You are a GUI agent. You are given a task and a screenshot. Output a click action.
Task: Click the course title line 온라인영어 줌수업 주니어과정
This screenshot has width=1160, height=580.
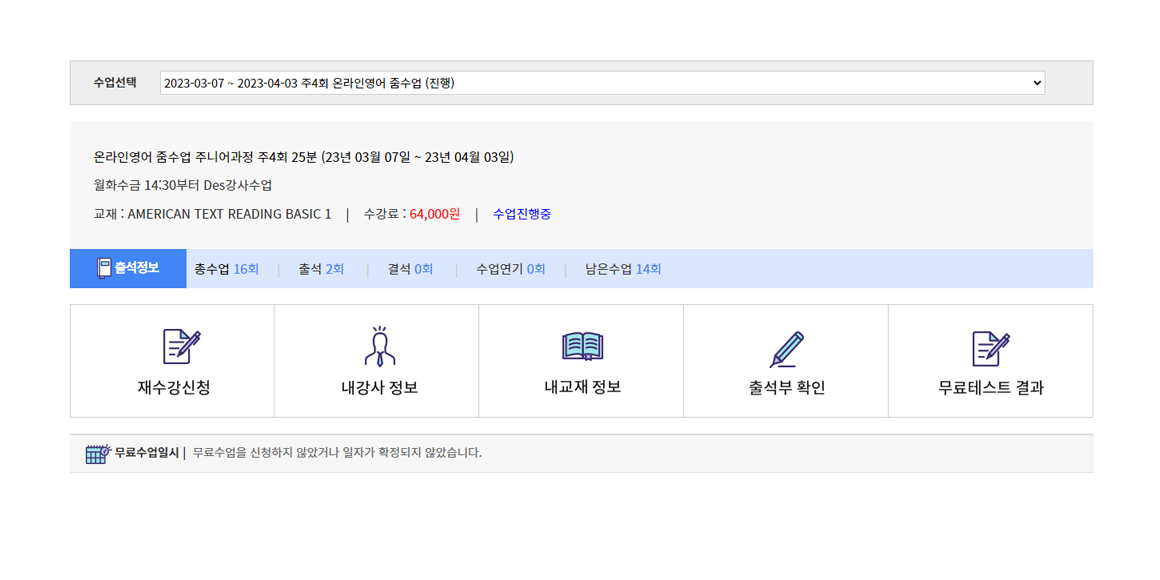303,157
